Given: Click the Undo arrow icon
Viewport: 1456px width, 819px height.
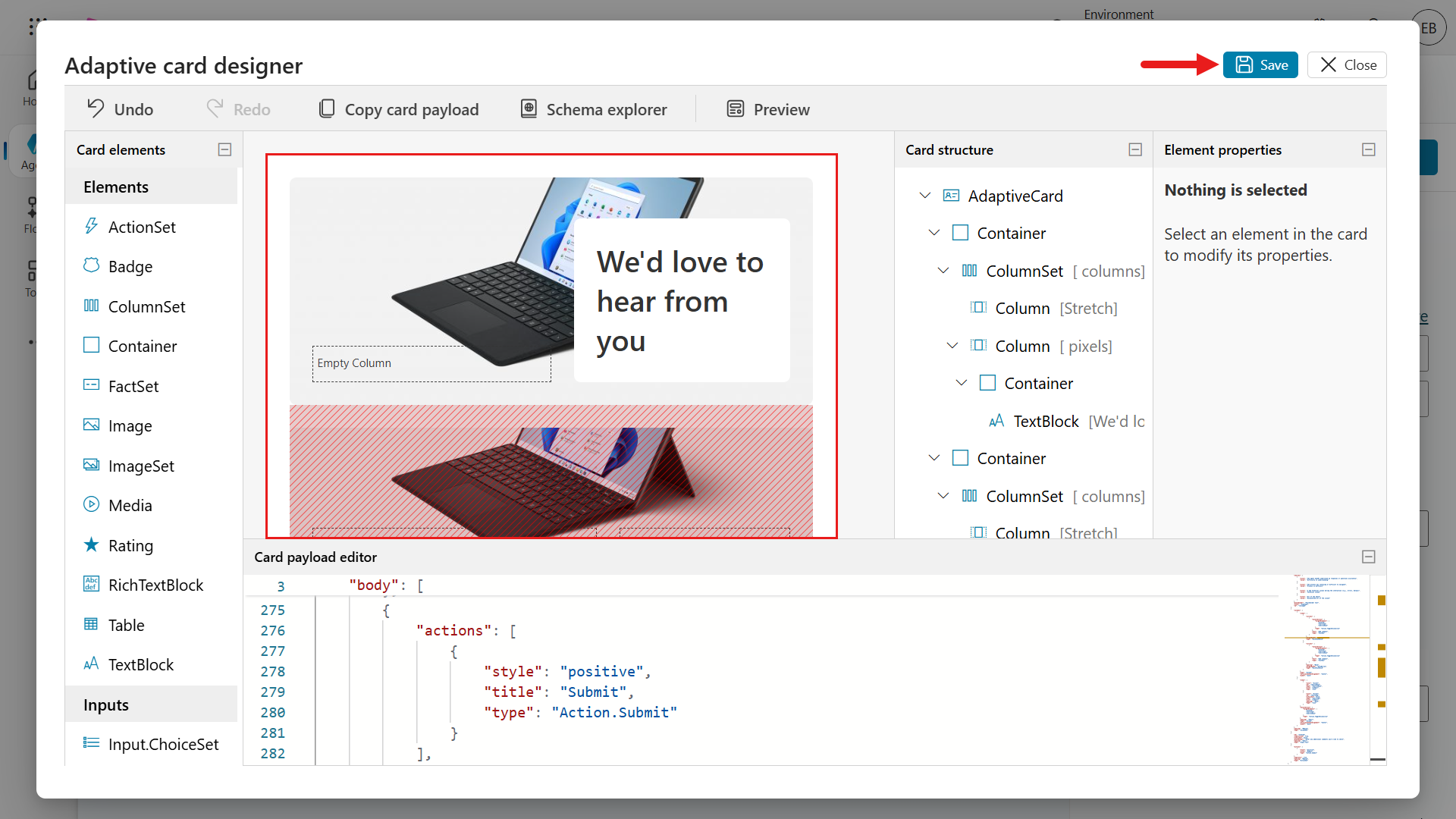Looking at the screenshot, I should pos(96,108).
